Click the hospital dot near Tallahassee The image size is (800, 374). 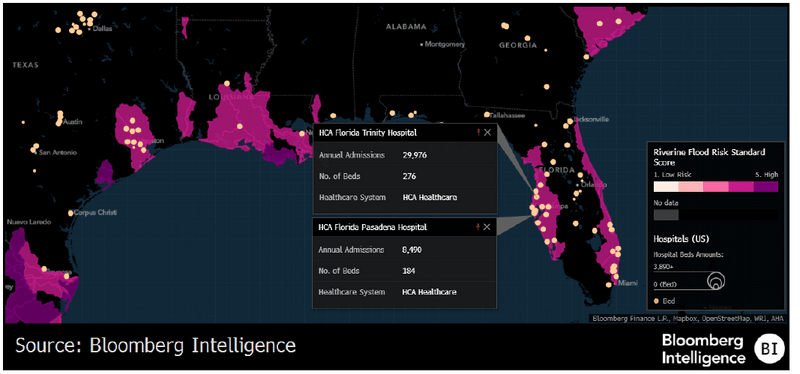487,115
